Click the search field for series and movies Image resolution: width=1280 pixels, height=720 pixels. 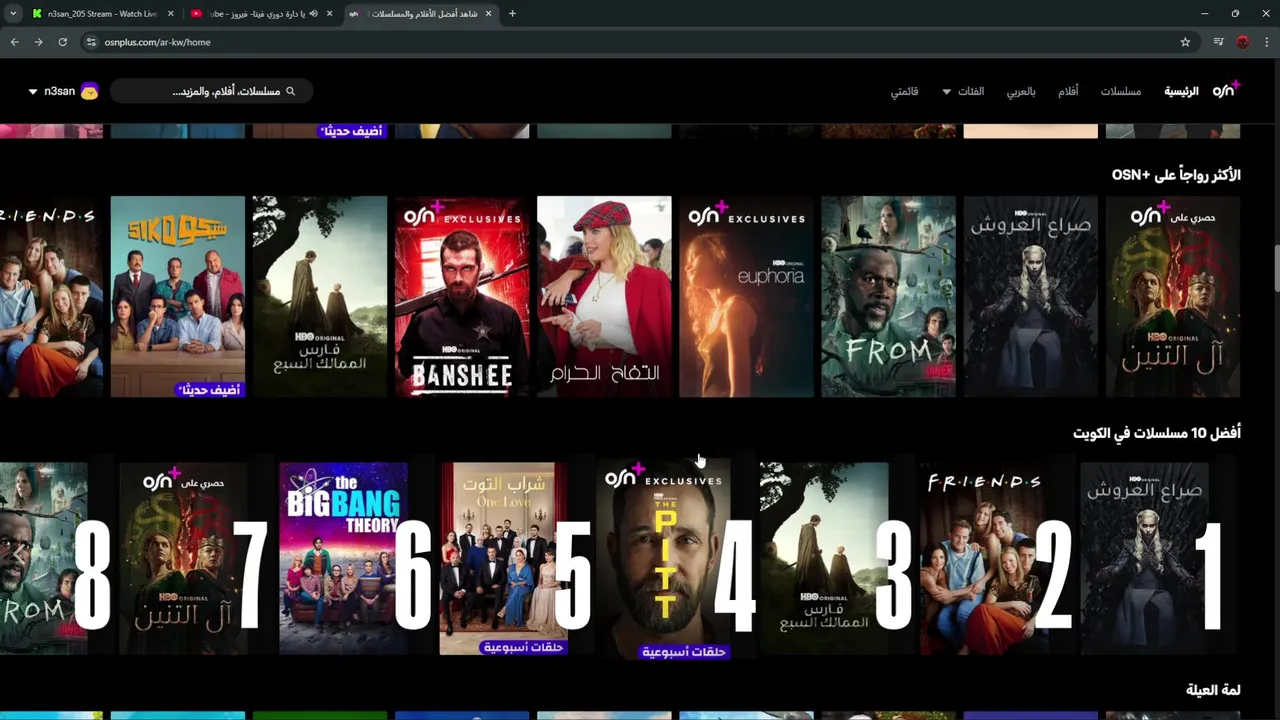212,91
